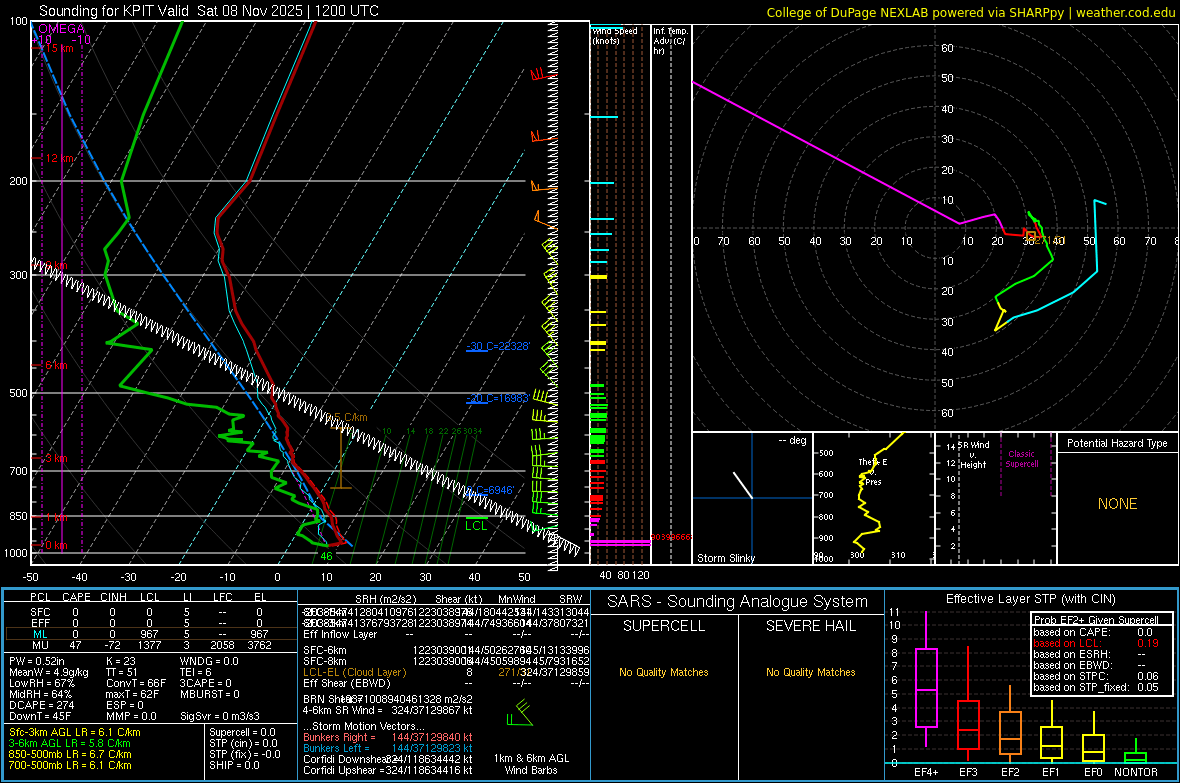Select the '12 km' height marker
1180x783 pixels.
coord(59,158)
